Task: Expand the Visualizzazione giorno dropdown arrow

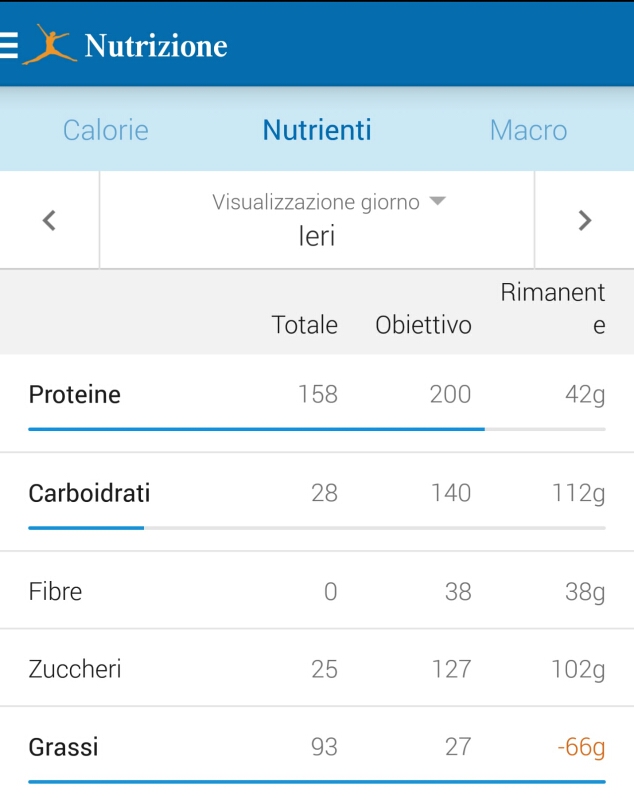Action: pos(437,201)
